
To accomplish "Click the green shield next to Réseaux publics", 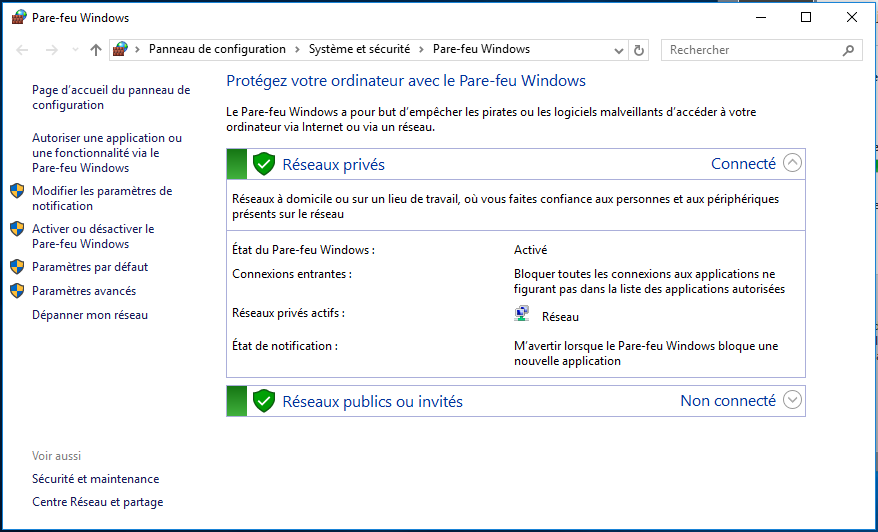I will tap(264, 401).
